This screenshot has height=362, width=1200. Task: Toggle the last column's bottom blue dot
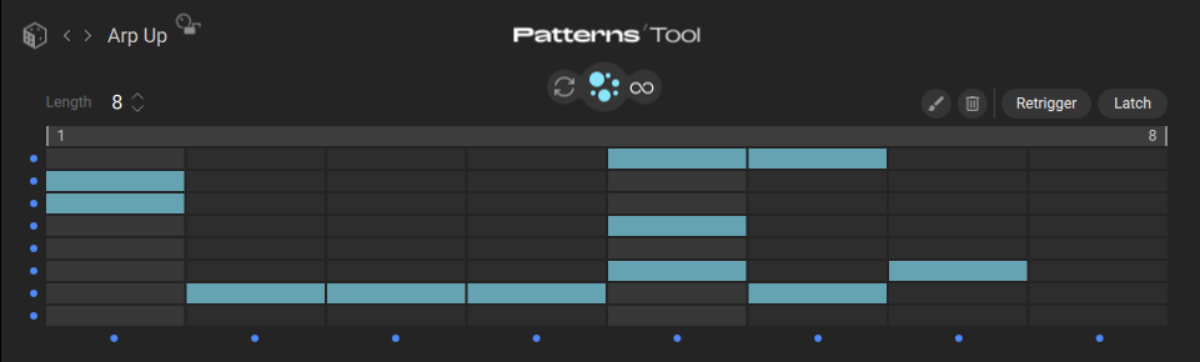pyautogui.click(x=1099, y=338)
